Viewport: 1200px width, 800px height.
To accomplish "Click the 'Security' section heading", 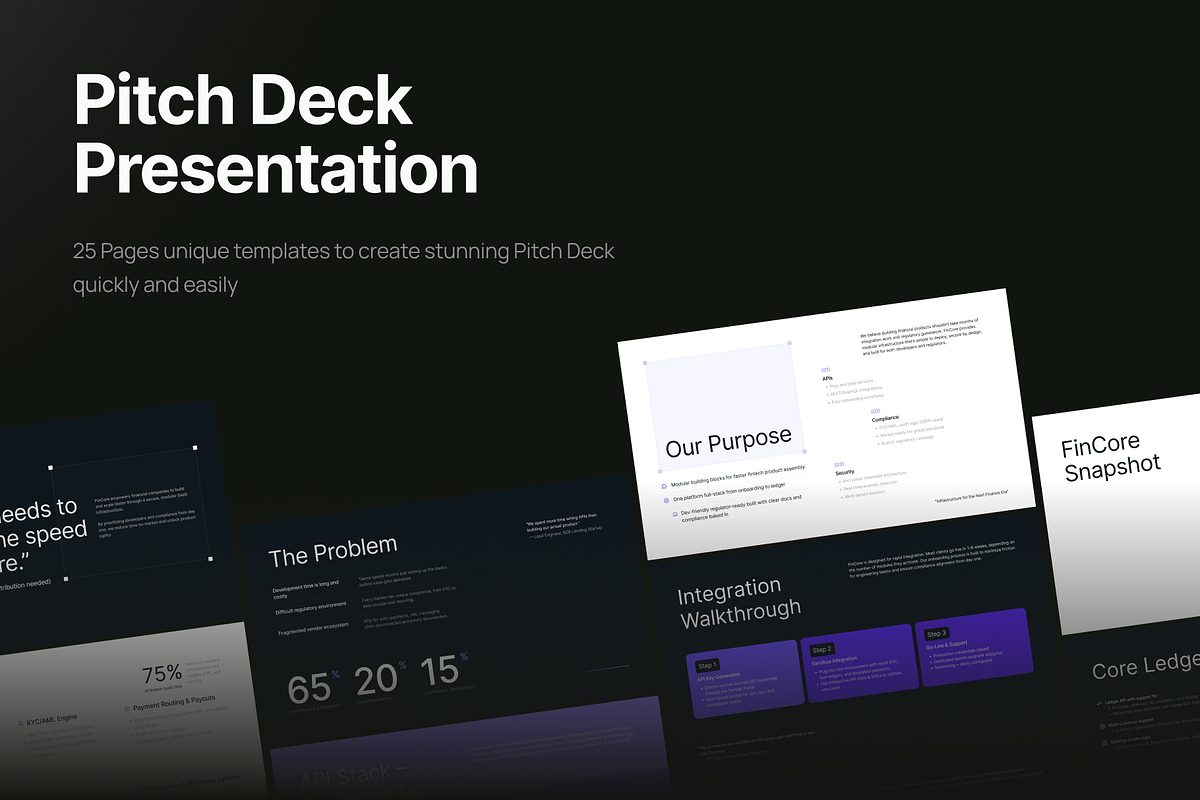I will click(844, 472).
